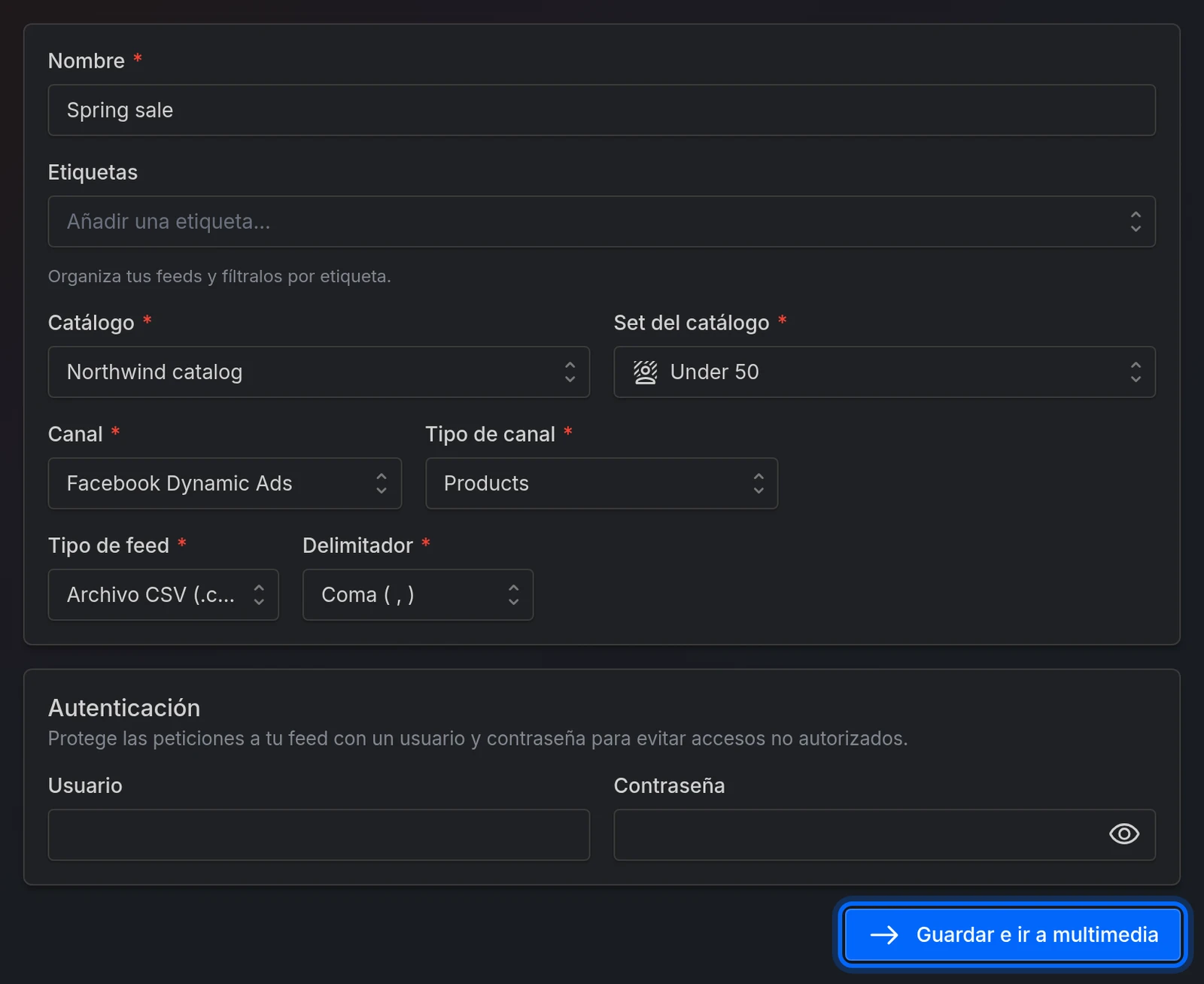Click Guardar e ir a multimedia button
Screen dimensions: 1204x984
pos(1013,934)
